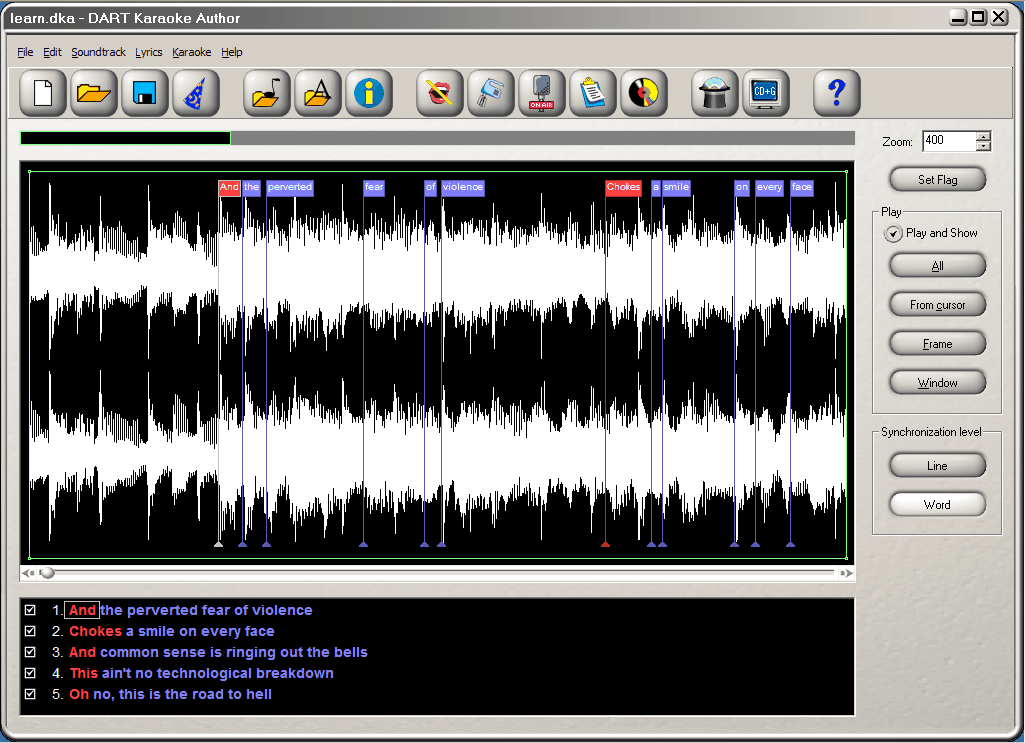
Task: Create a new karaoke project
Action: (41, 92)
